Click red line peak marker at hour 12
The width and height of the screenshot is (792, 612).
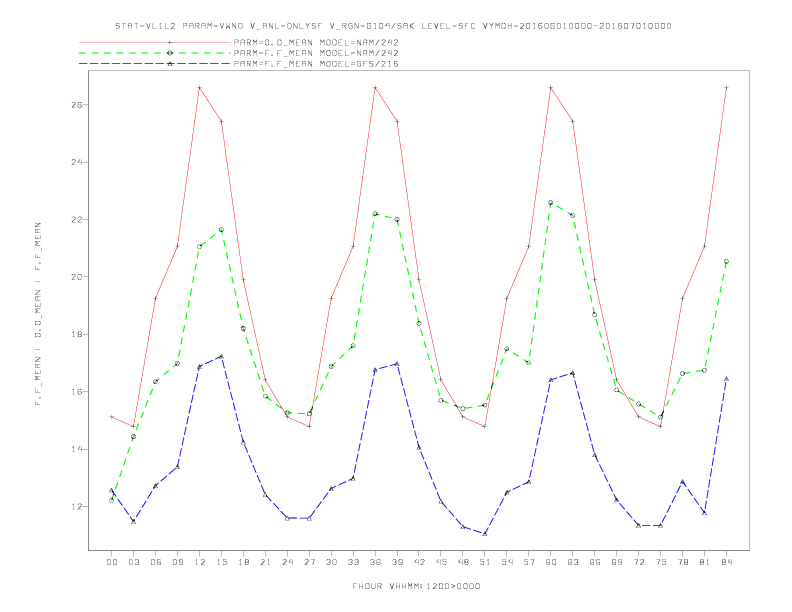click(200, 88)
